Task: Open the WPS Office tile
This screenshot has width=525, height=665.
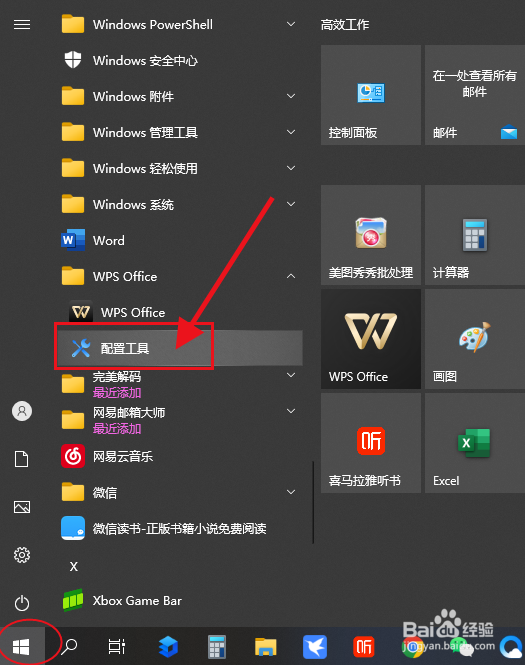Action: click(x=371, y=339)
